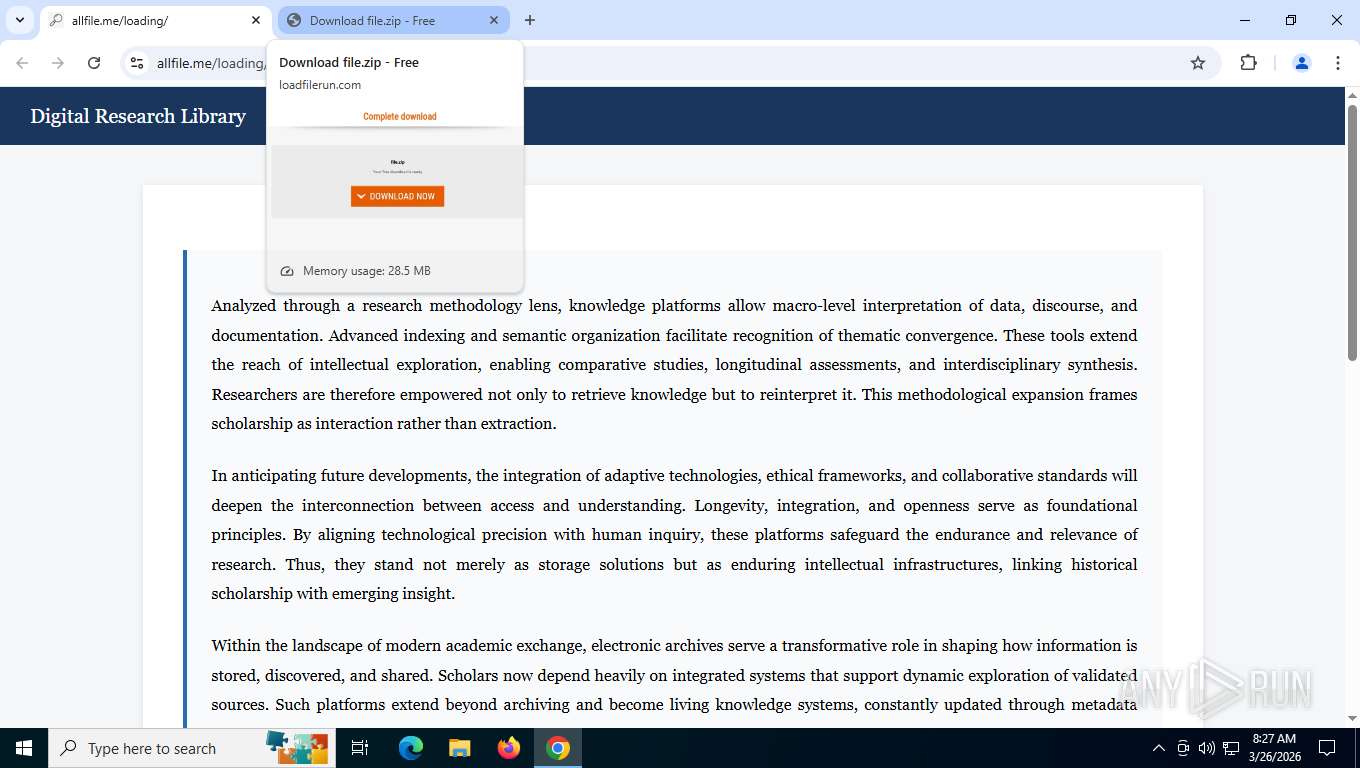Launch Firefox from the taskbar

[509, 748]
